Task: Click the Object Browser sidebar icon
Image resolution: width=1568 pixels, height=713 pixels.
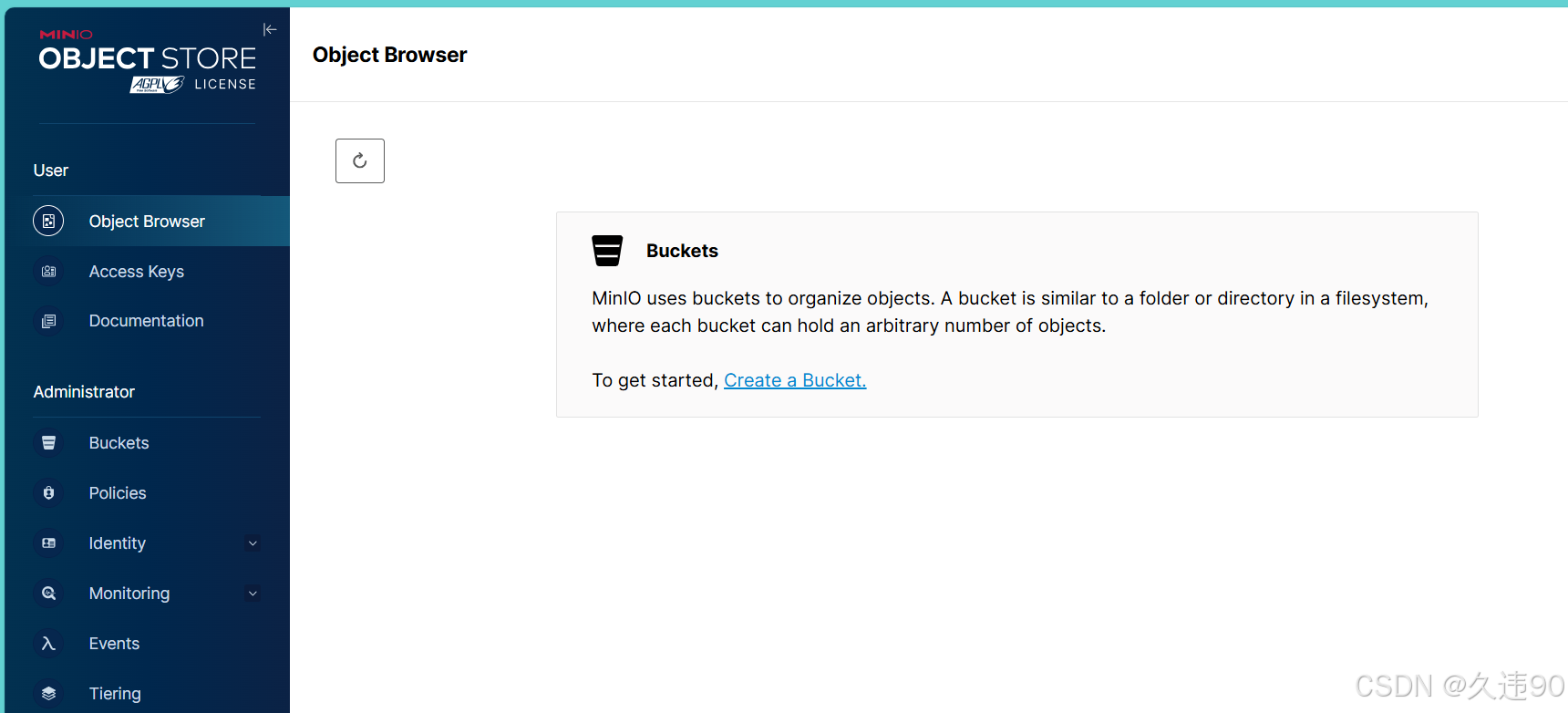Action: (48, 222)
